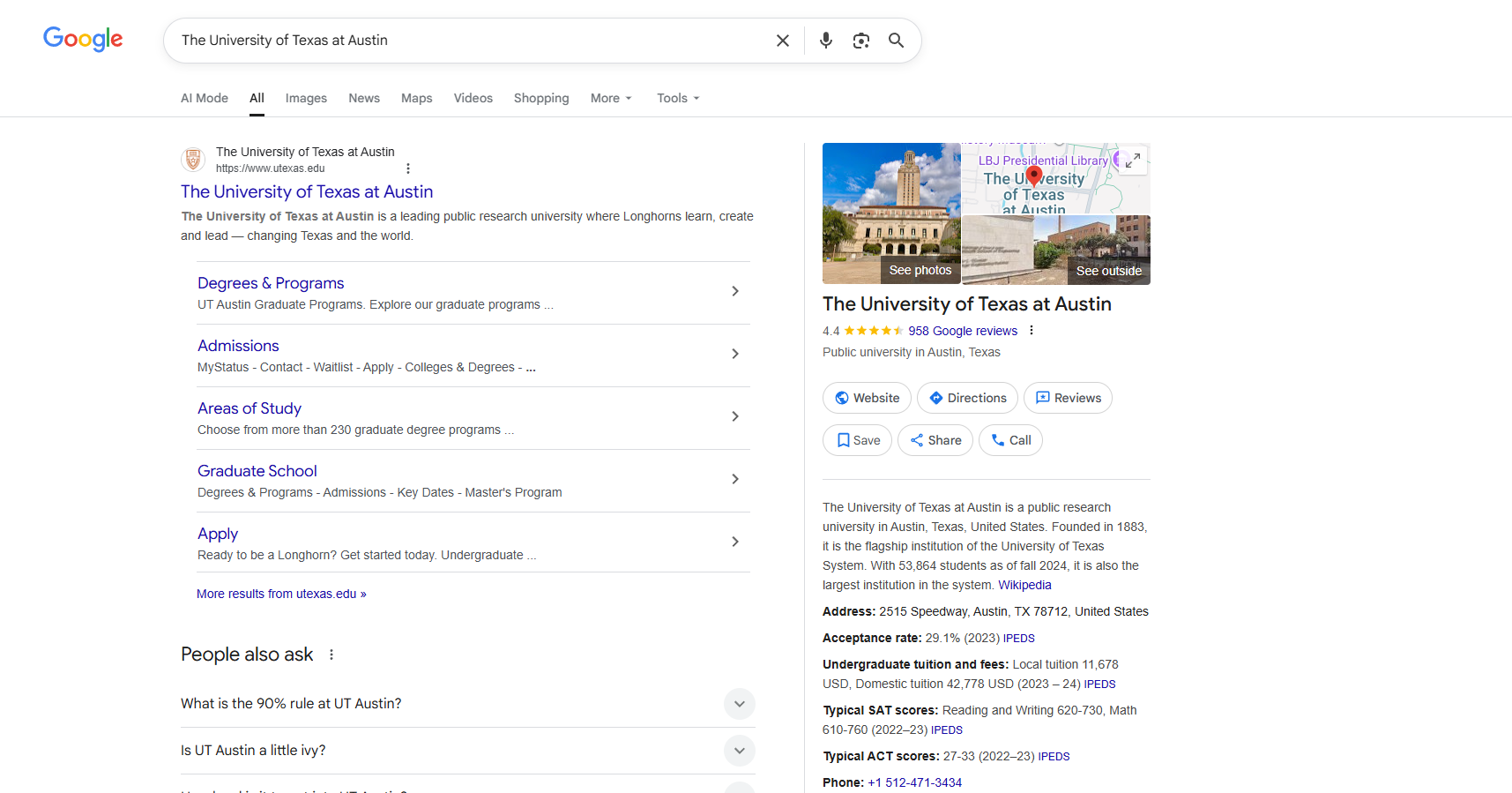The height and width of the screenshot is (793, 1512).
Task: Expand "Is UT Austin a little ivy?" question
Action: [739, 751]
